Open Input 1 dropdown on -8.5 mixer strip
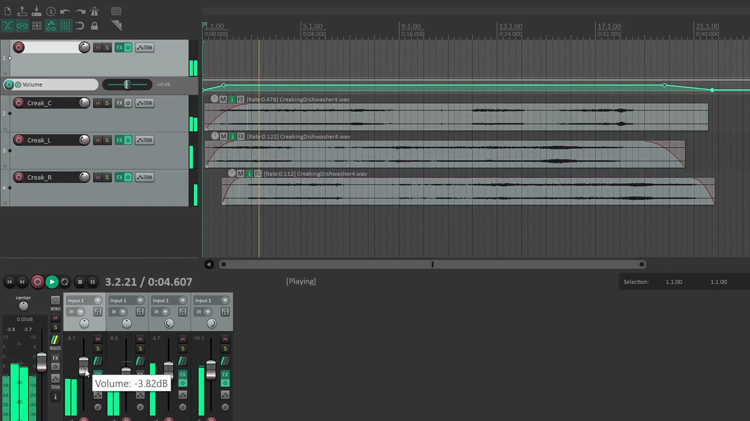The width and height of the screenshot is (750, 421). pos(140,300)
